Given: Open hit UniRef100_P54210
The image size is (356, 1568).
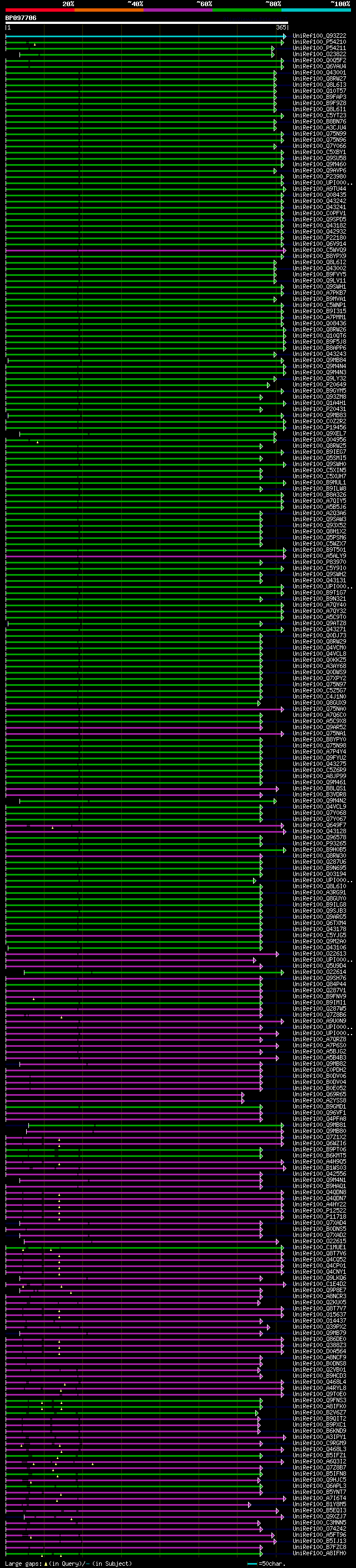Looking at the screenshot, I should [x=319, y=42].
